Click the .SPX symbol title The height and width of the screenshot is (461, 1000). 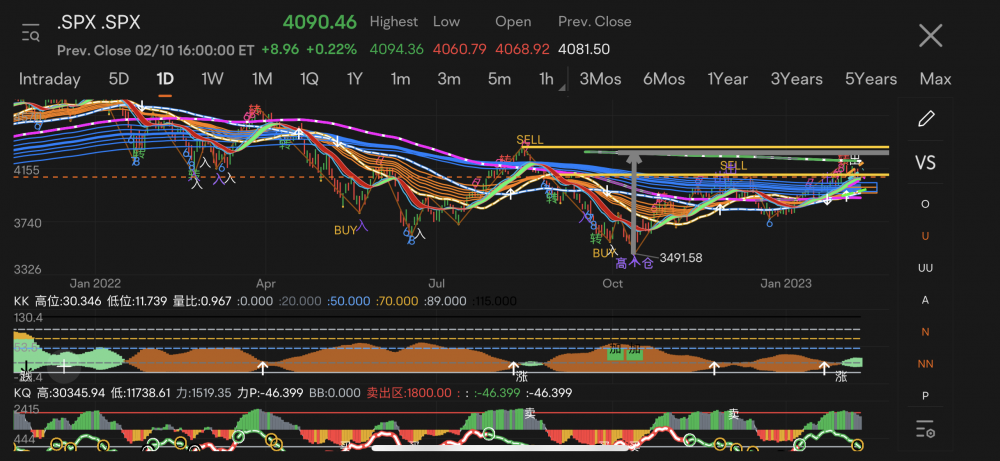[x=98, y=23]
